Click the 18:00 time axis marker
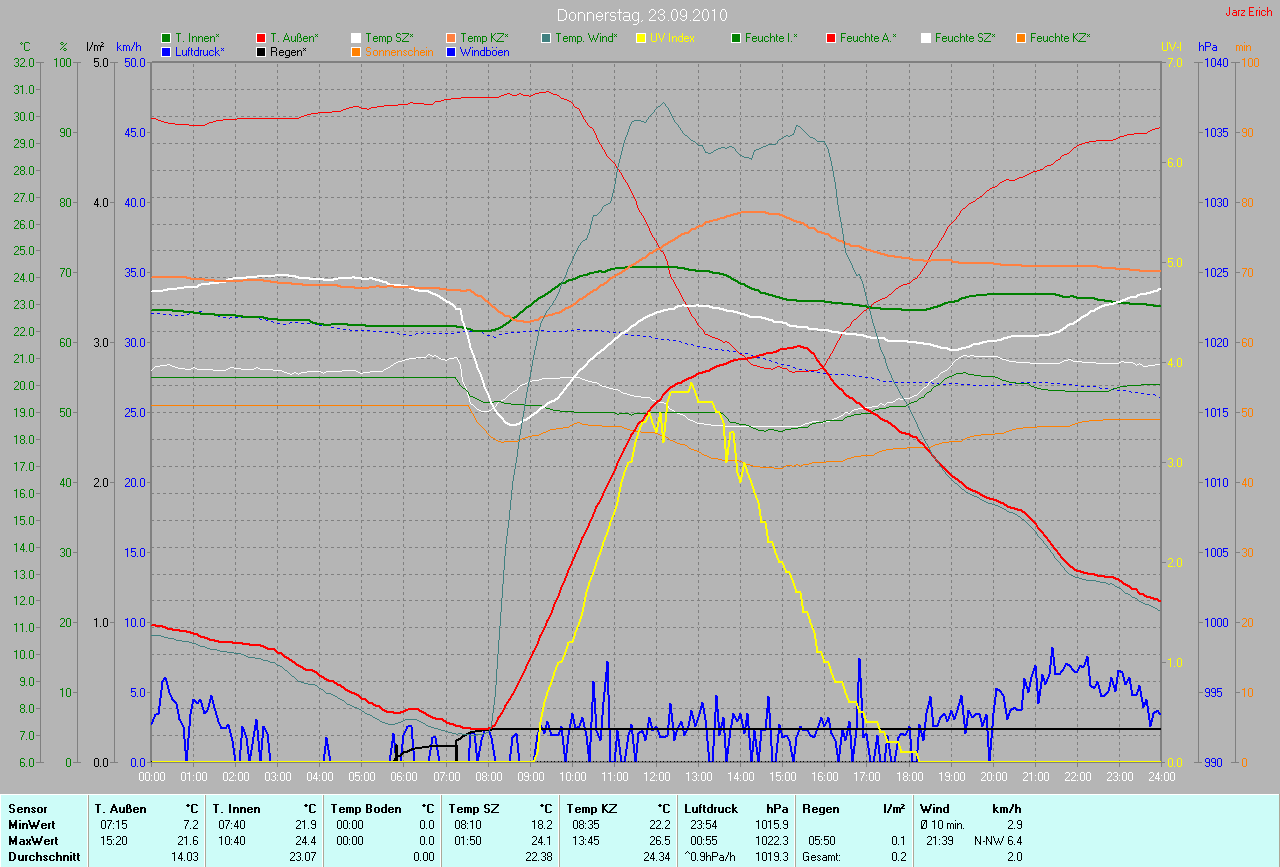 click(909, 776)
